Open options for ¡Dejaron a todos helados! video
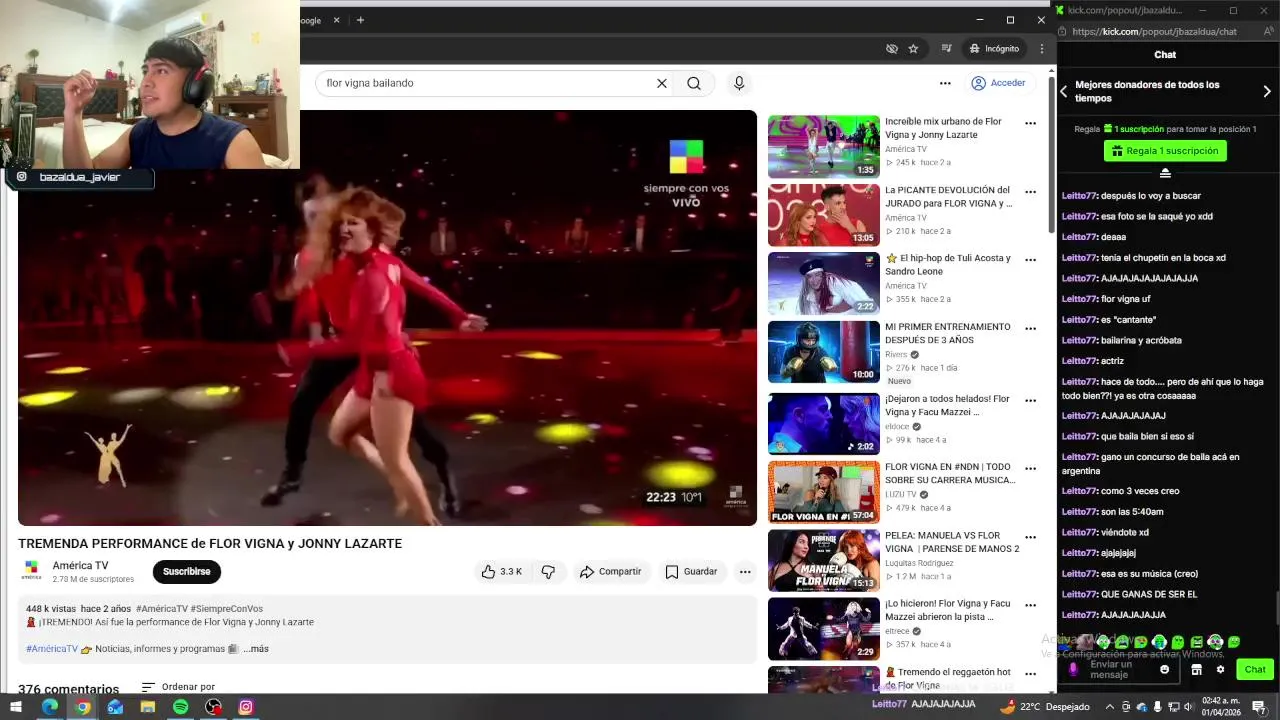The width and height of the screenshot is (1280, 720). coord(1030,401)
